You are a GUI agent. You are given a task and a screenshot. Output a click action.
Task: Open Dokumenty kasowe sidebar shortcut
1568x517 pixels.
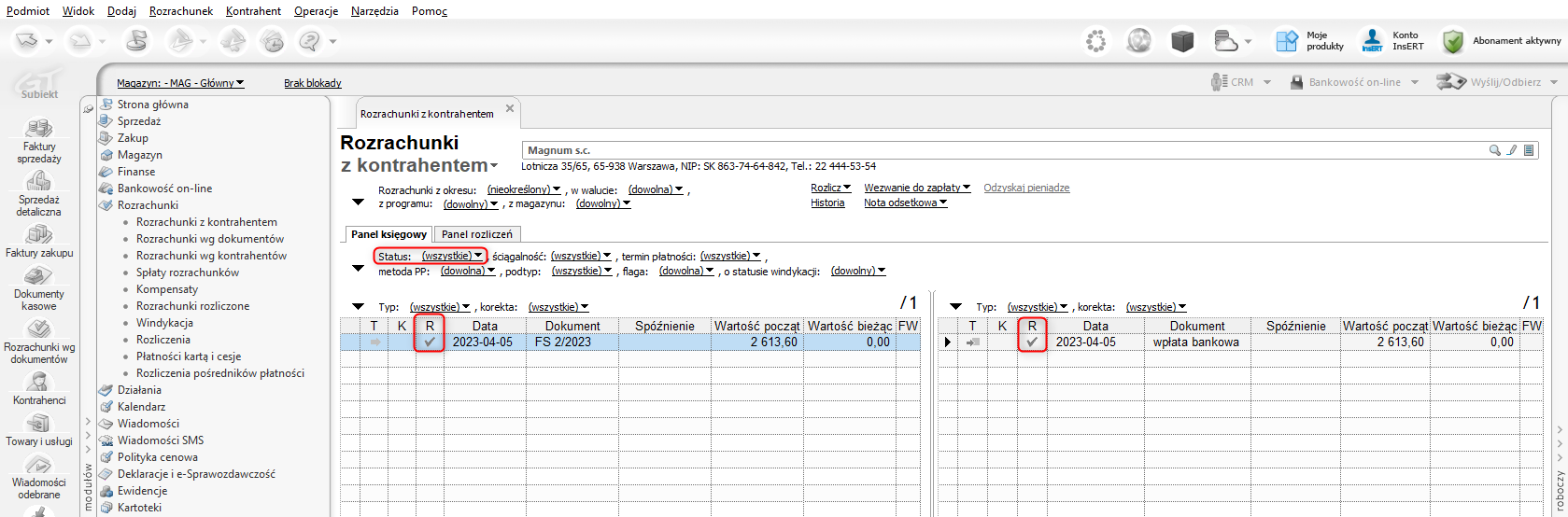coord(39,289)
